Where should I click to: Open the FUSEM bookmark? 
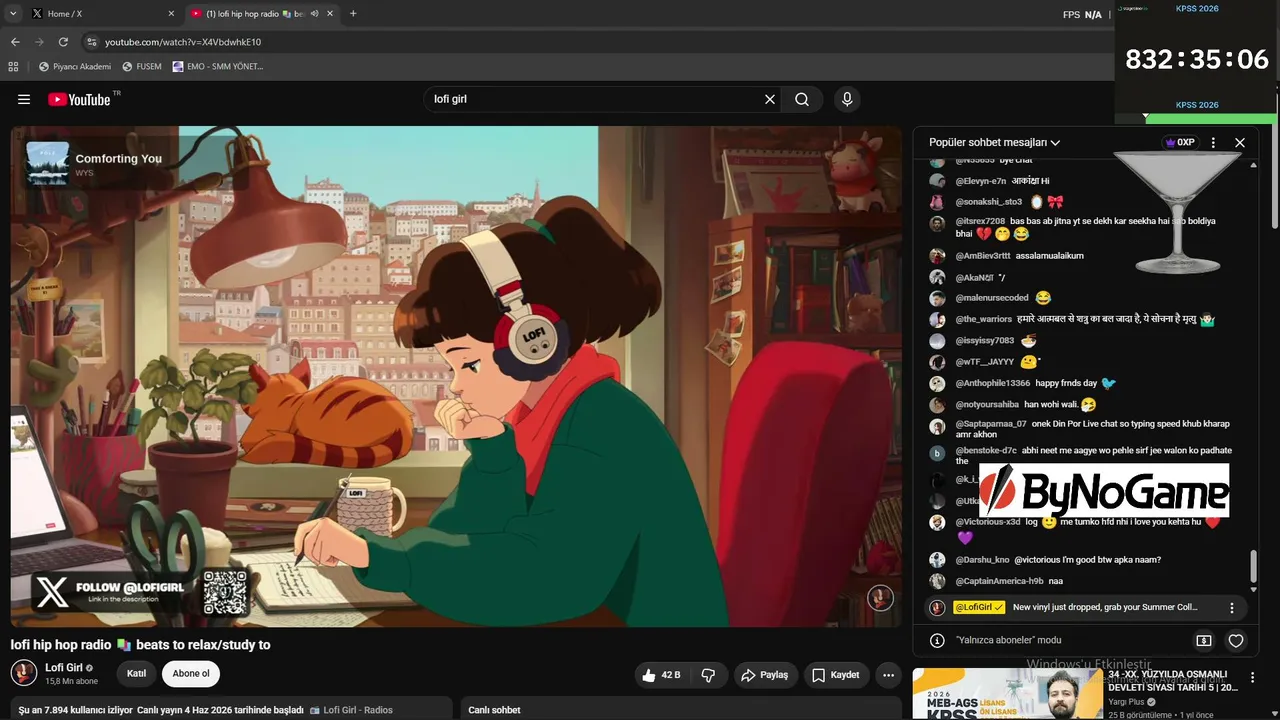coord(142,66)
